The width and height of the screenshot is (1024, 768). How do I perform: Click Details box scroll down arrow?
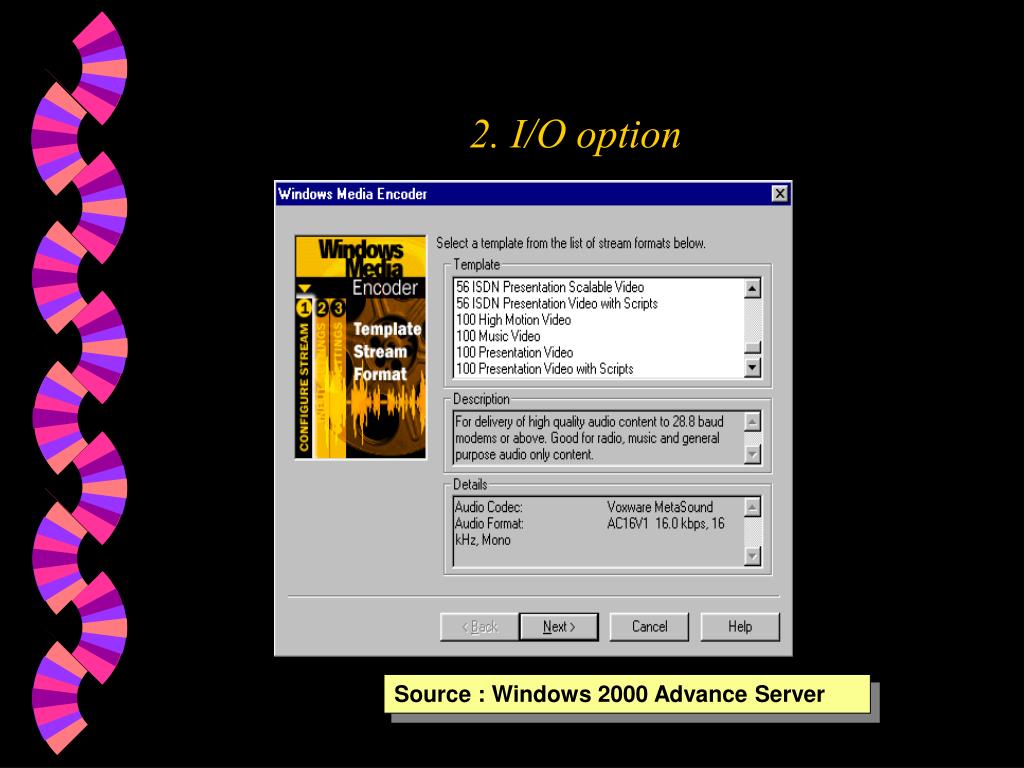click(752, 556)
